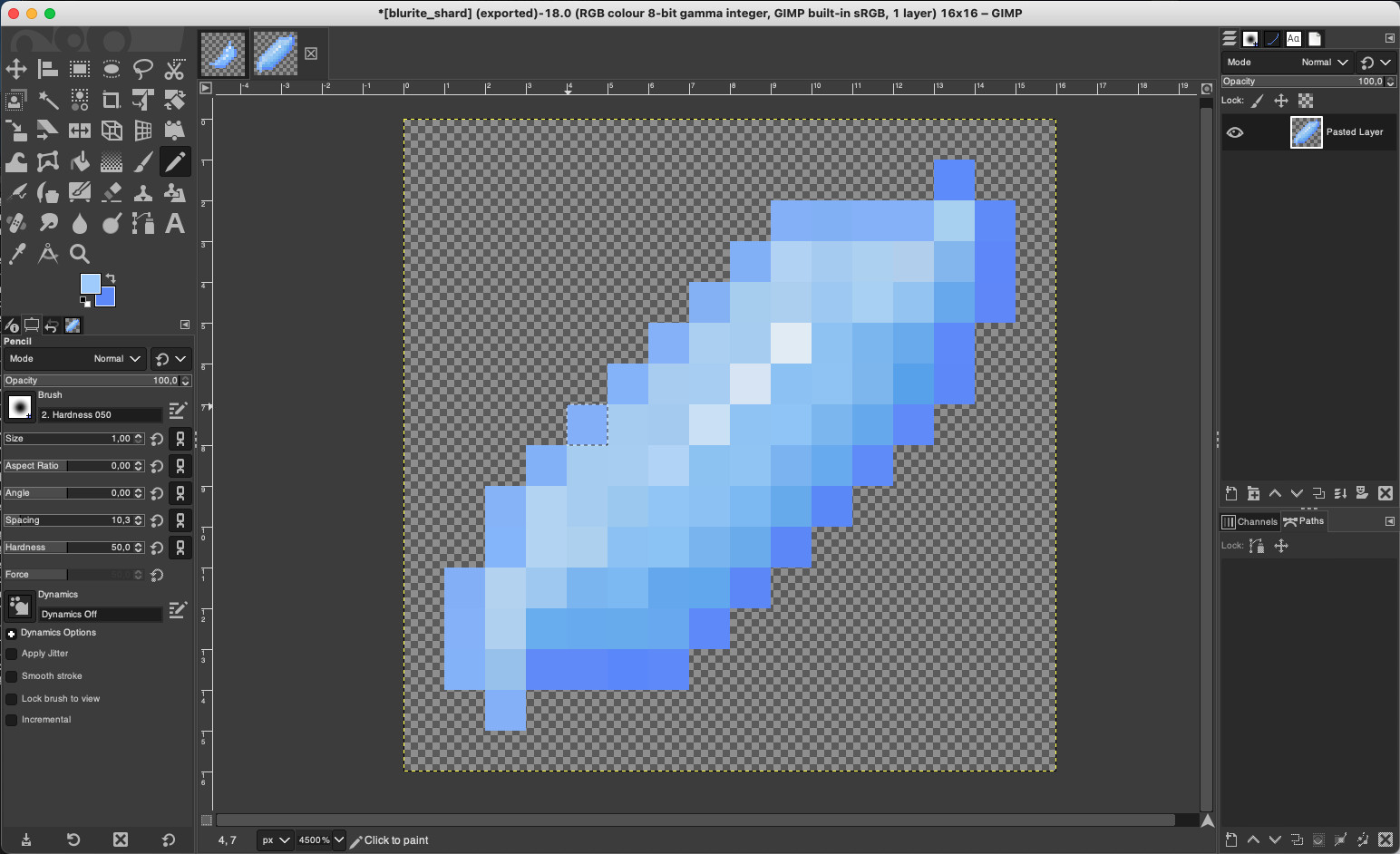
Task: Switch to the Paths tab
Action: coord(1305,521)
